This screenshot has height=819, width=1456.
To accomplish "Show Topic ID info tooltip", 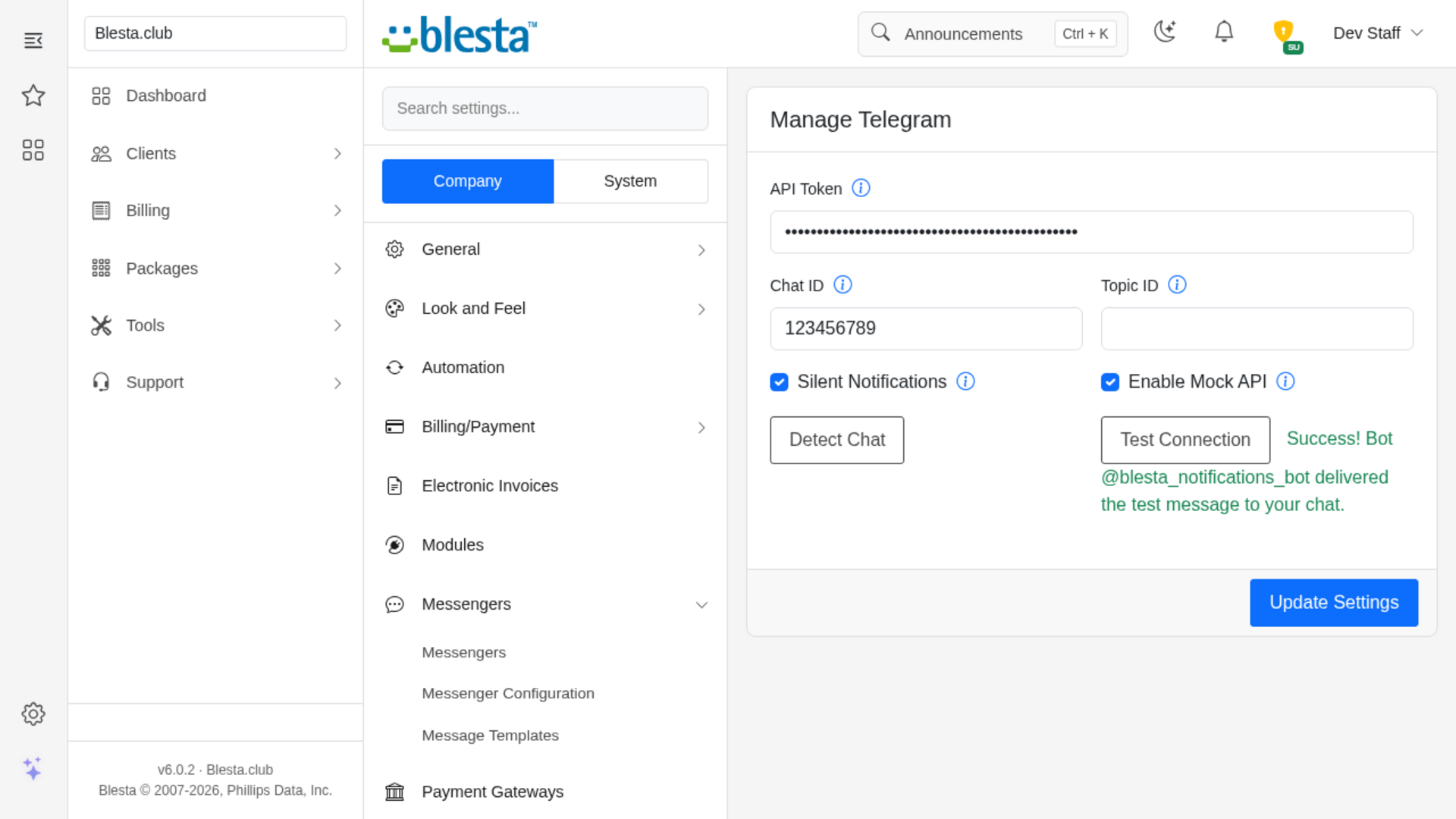I will tap(1177, 284).
